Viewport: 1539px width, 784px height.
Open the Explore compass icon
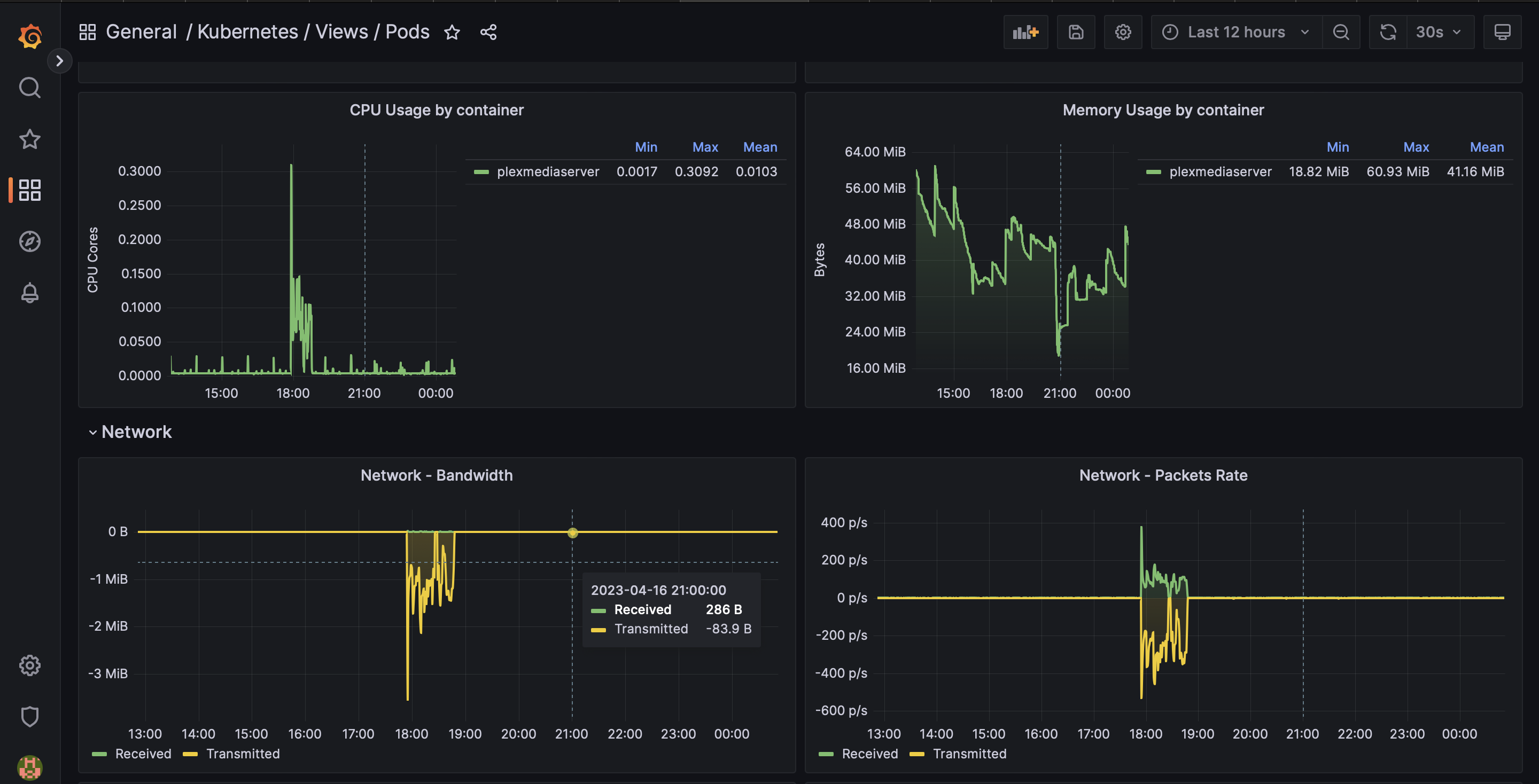[30, 241]
